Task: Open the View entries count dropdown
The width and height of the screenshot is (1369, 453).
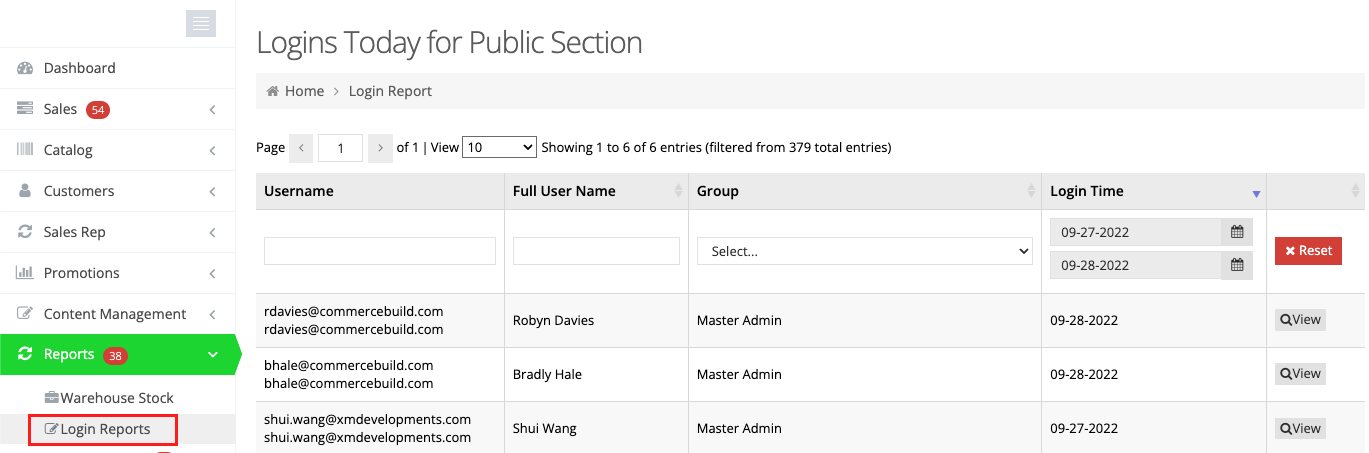Action: pos(499,147)
